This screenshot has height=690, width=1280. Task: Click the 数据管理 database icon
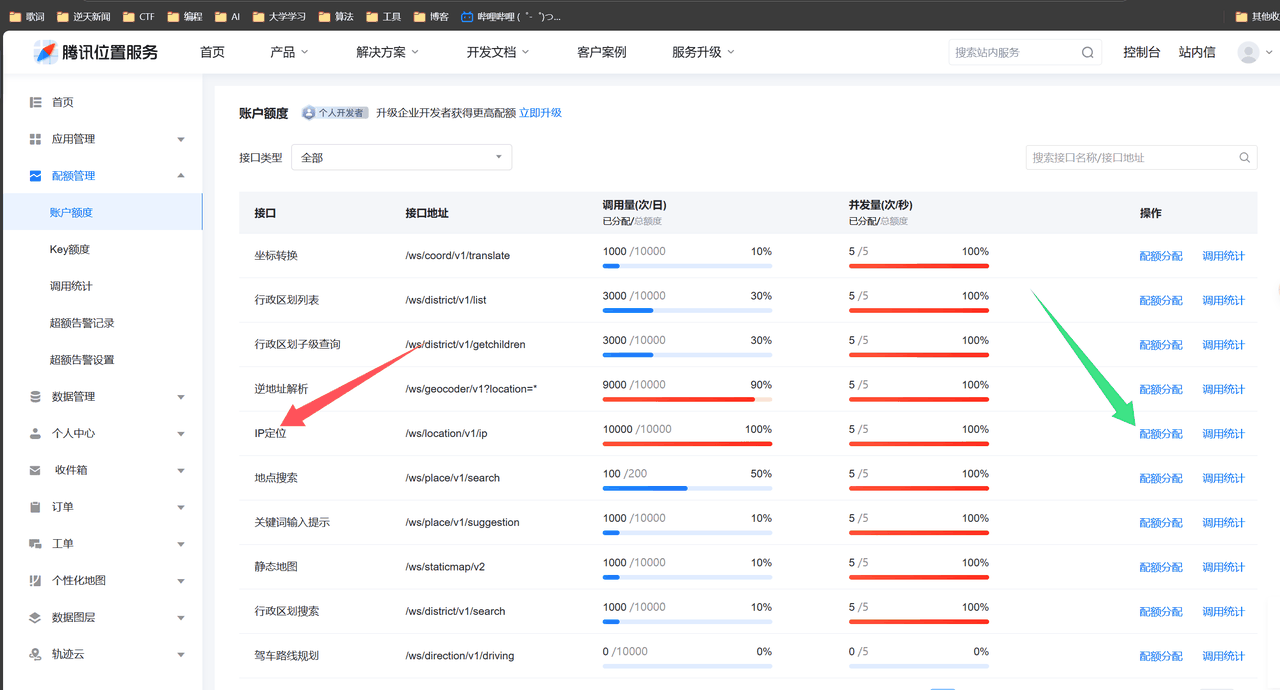tap(35, 397)
